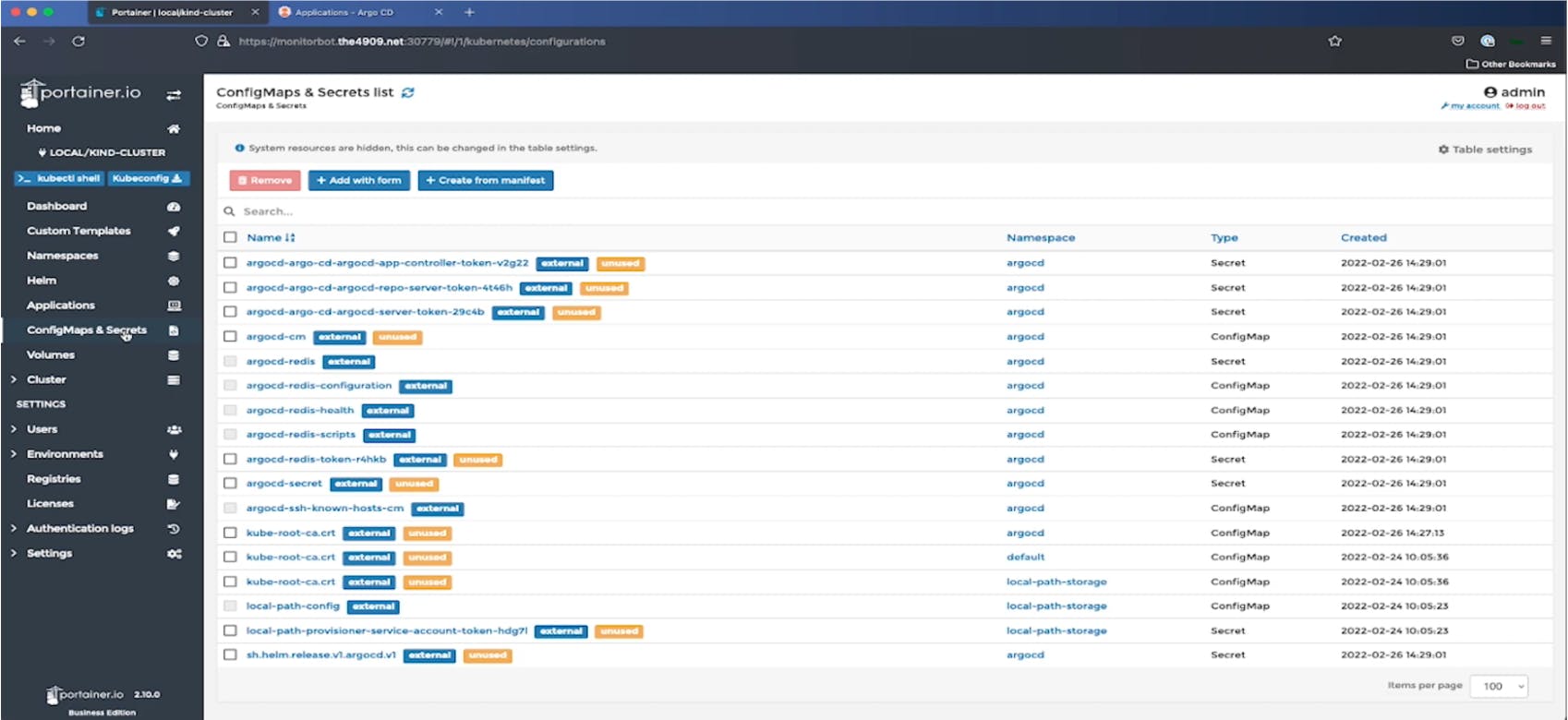Screen dimensions: 1568x720
Task: Open Volumes in the sidebar
Action: [51, 355]
